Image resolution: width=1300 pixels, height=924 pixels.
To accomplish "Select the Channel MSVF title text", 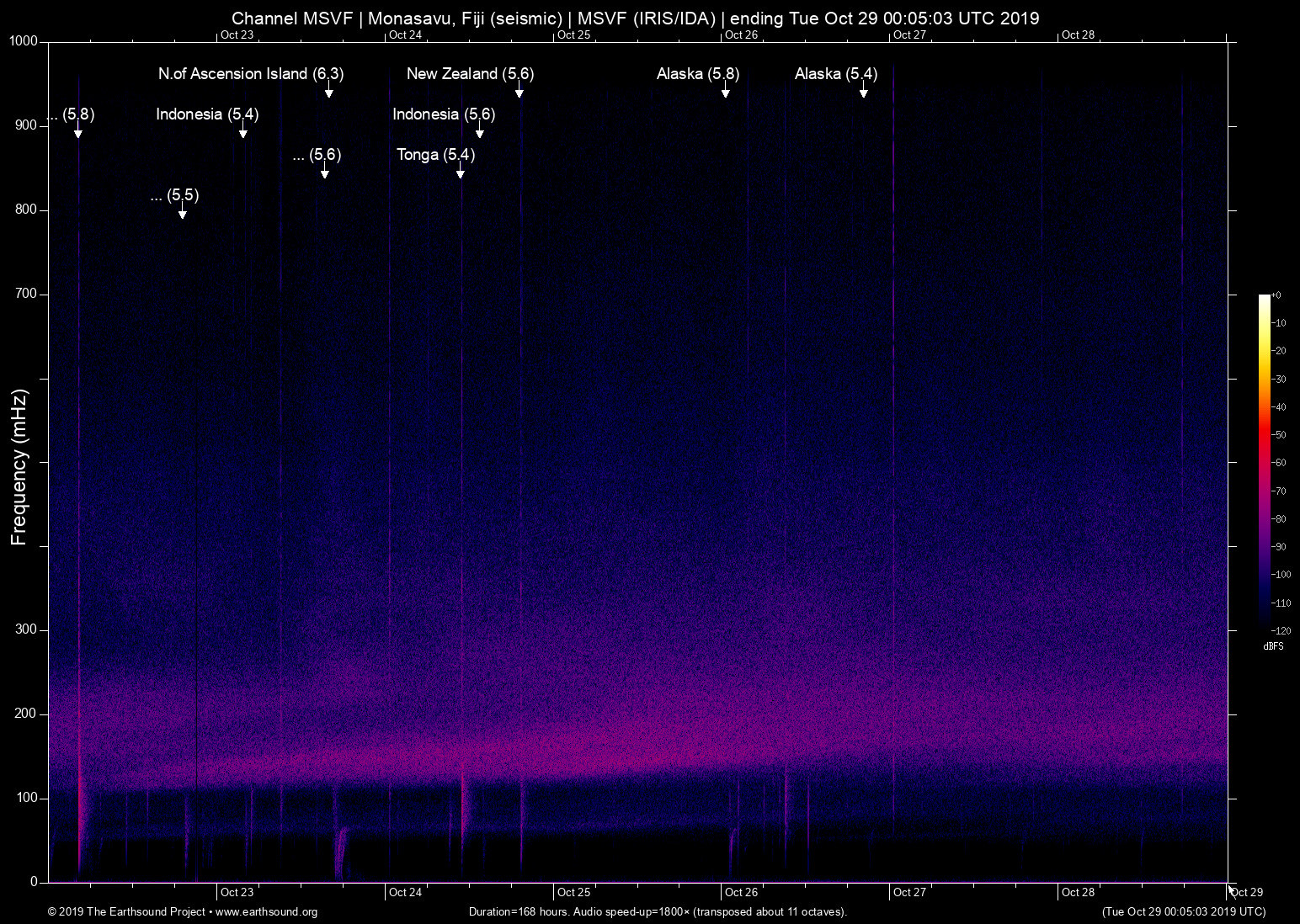I will click(x=636, y=18).
